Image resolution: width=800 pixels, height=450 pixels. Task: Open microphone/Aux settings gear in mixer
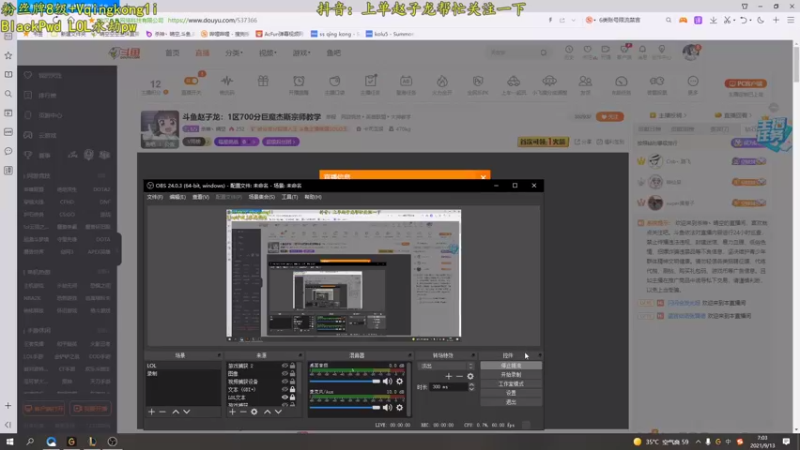[399, 407]
